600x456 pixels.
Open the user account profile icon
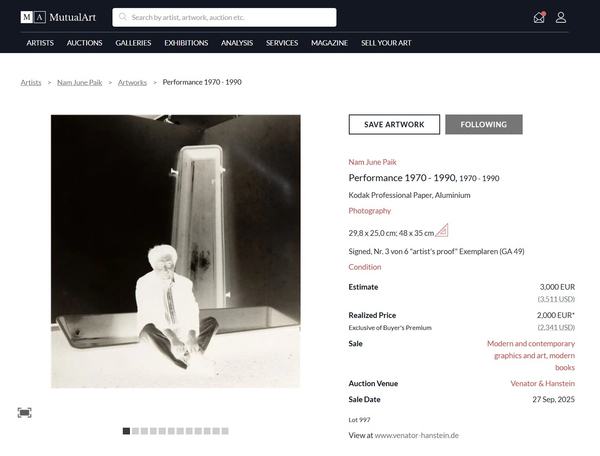click(561, 17)
